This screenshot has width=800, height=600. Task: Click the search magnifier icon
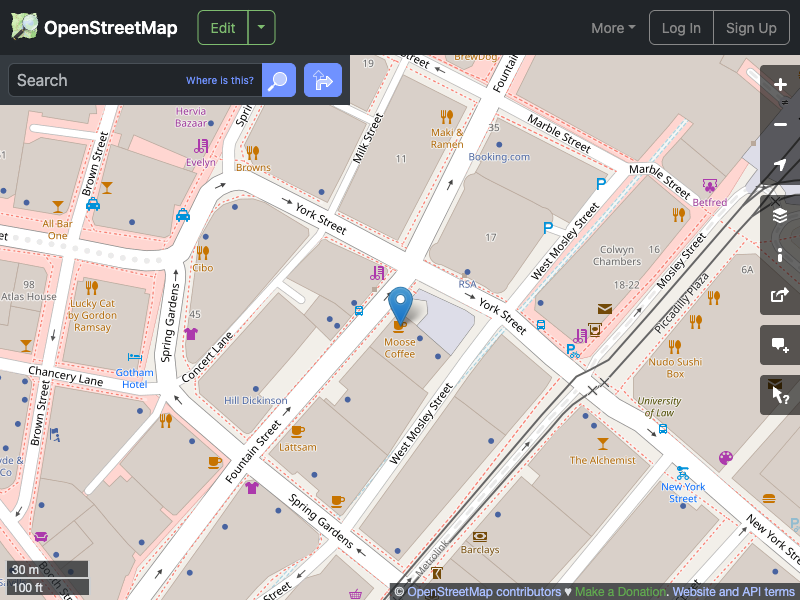coord(278,80)
